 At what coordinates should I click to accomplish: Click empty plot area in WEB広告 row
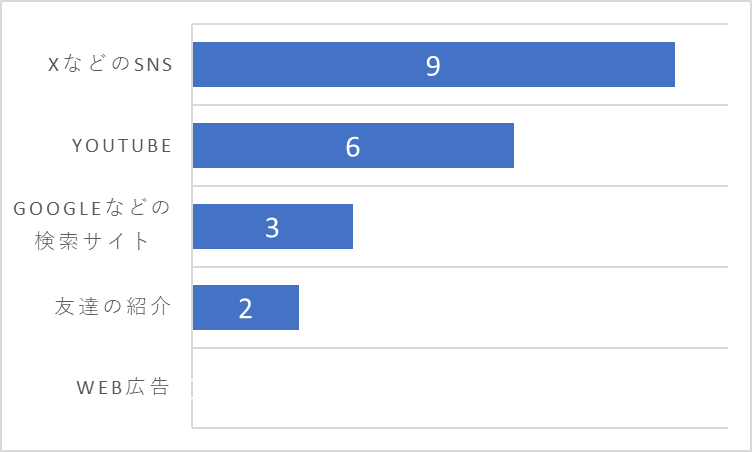(x=460, y=388)
